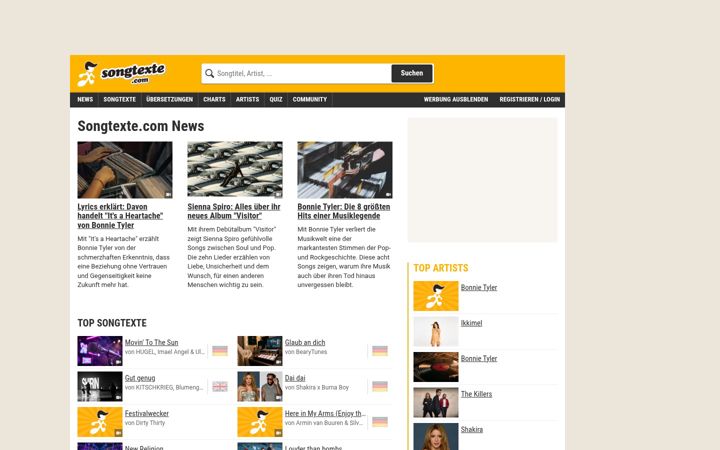Click first Bonnie Tyler placeholder logo image
This screenshot has width=720, height=450.
coord(436,296)
